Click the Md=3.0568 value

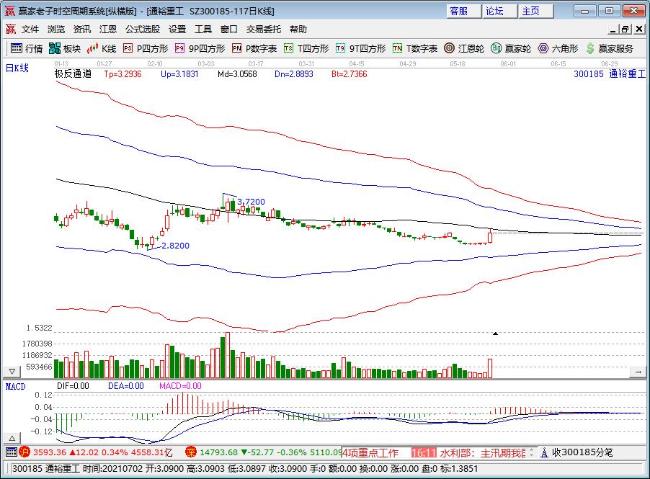pos(237,74)
